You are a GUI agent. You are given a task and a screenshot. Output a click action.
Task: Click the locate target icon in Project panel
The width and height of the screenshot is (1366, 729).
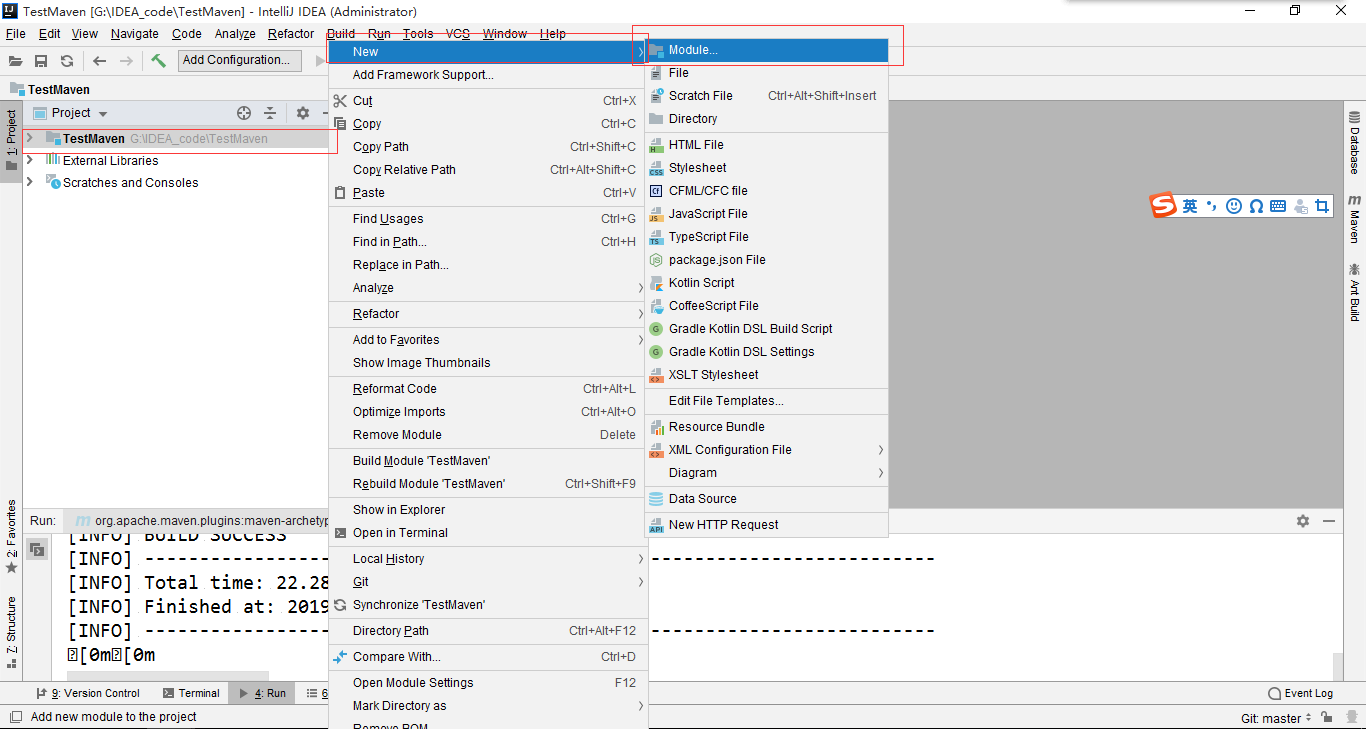pos(244,113)
